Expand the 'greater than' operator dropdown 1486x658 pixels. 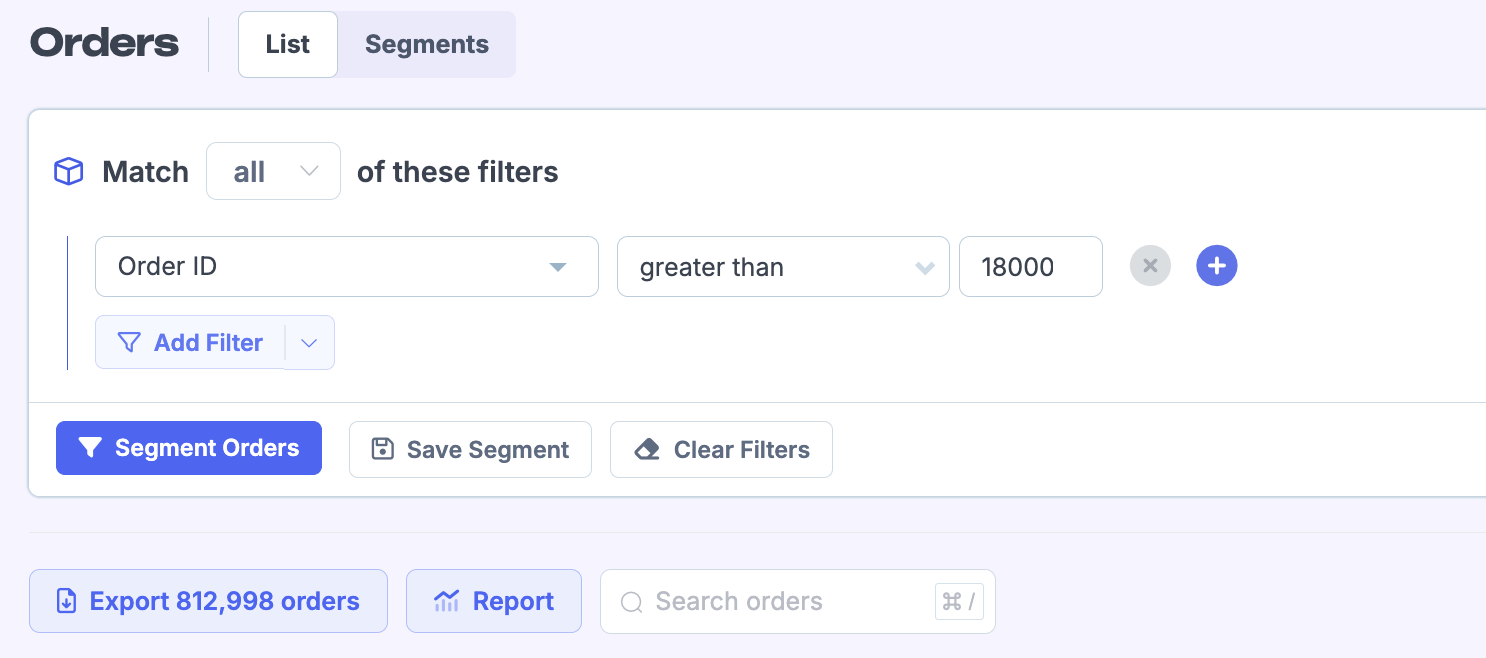782,267
